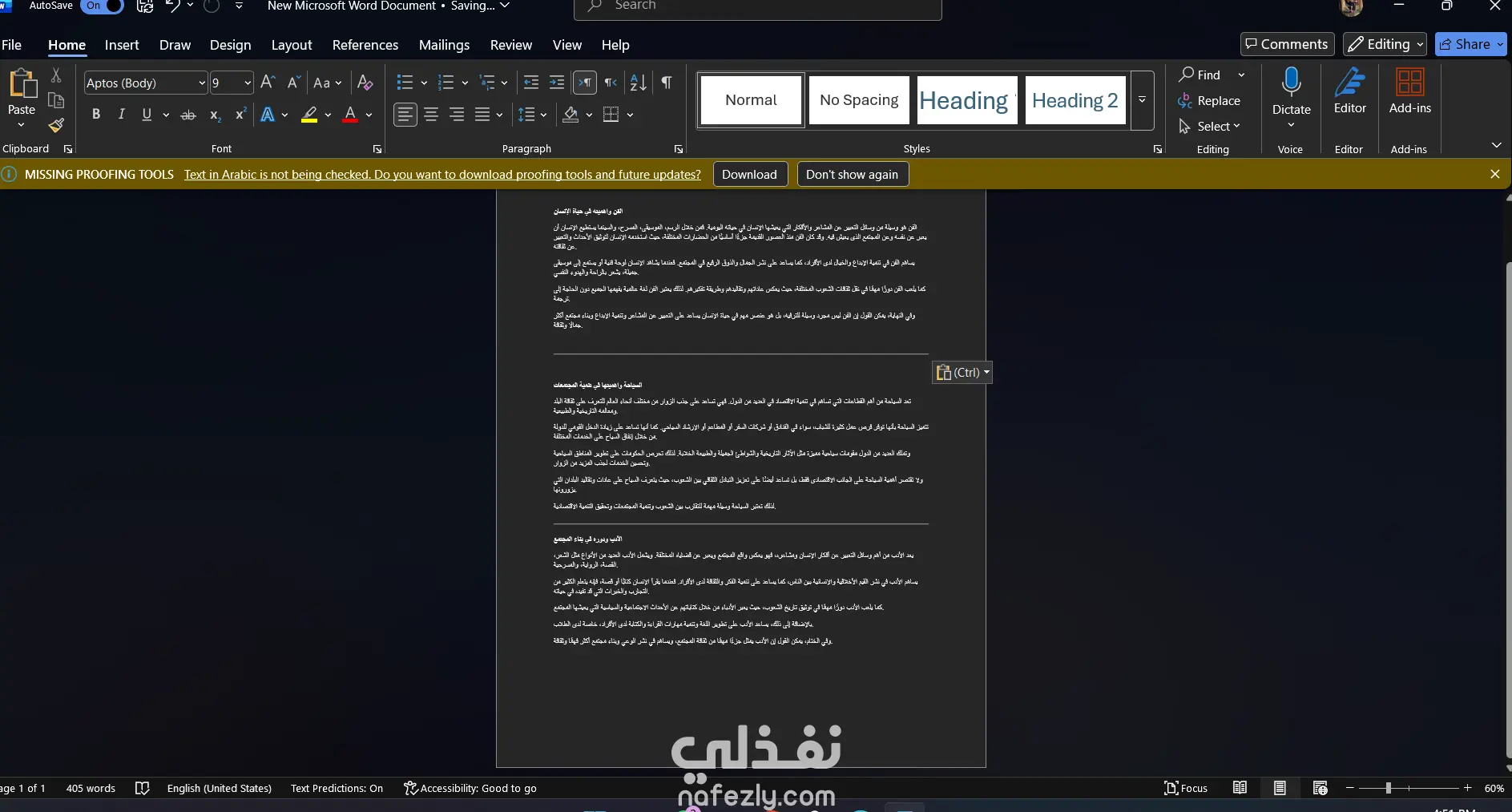Click the Replace button

click(x=1209, y=100)
